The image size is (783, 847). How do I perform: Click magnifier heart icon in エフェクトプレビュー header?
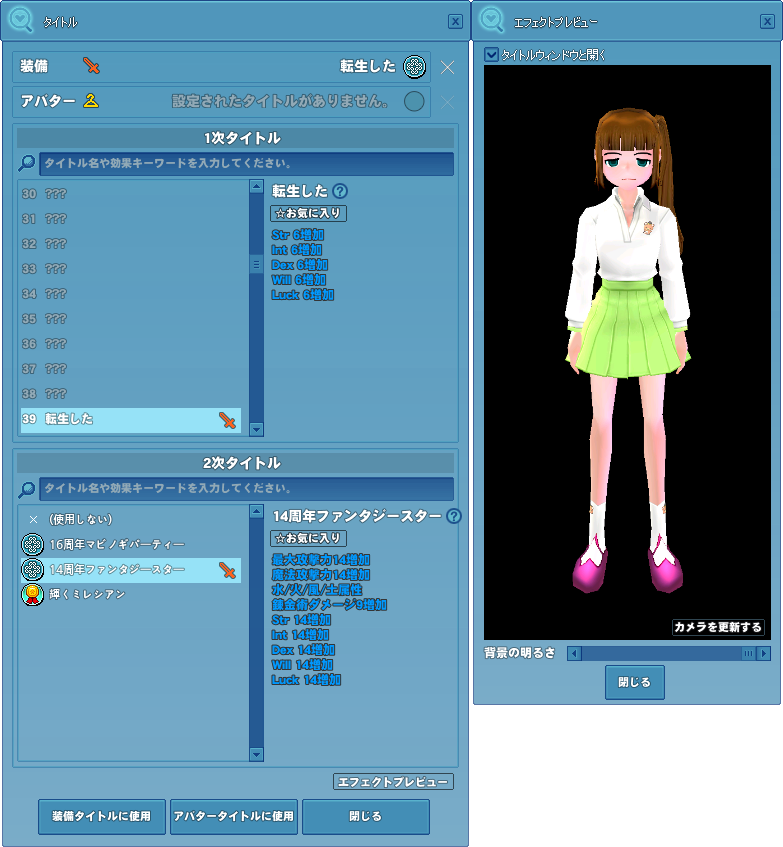[x=492, y=20]
